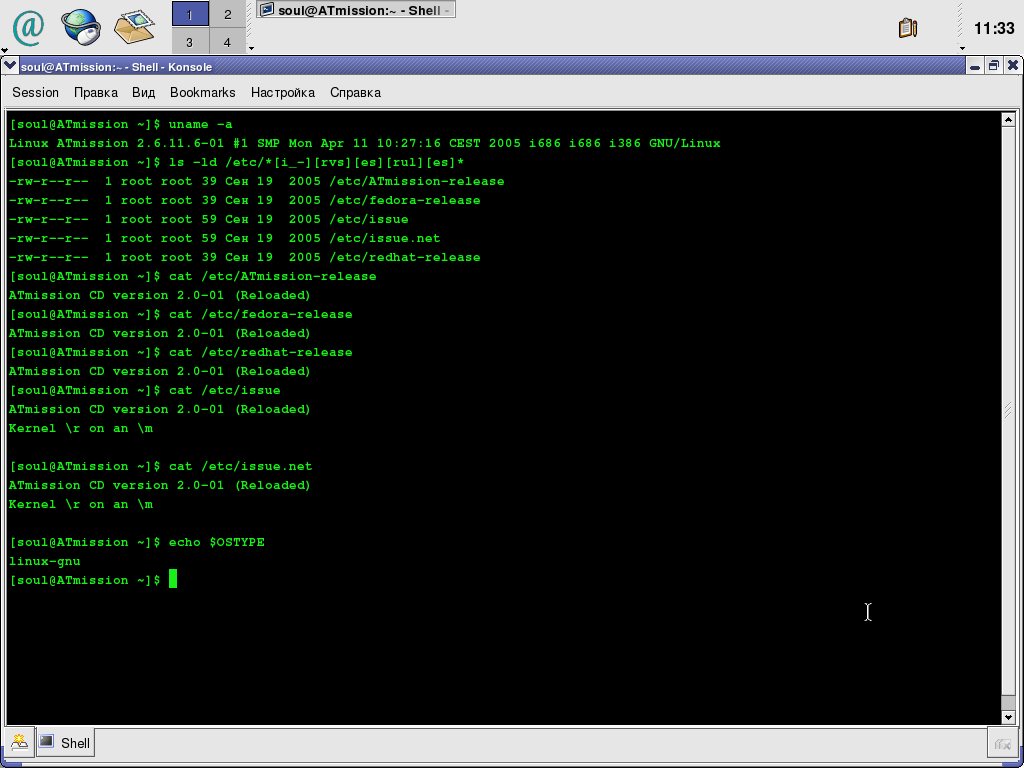The image size is (1024, 768).
Task: Expand the taskbar list arrow beside pager
Action: 251,48
